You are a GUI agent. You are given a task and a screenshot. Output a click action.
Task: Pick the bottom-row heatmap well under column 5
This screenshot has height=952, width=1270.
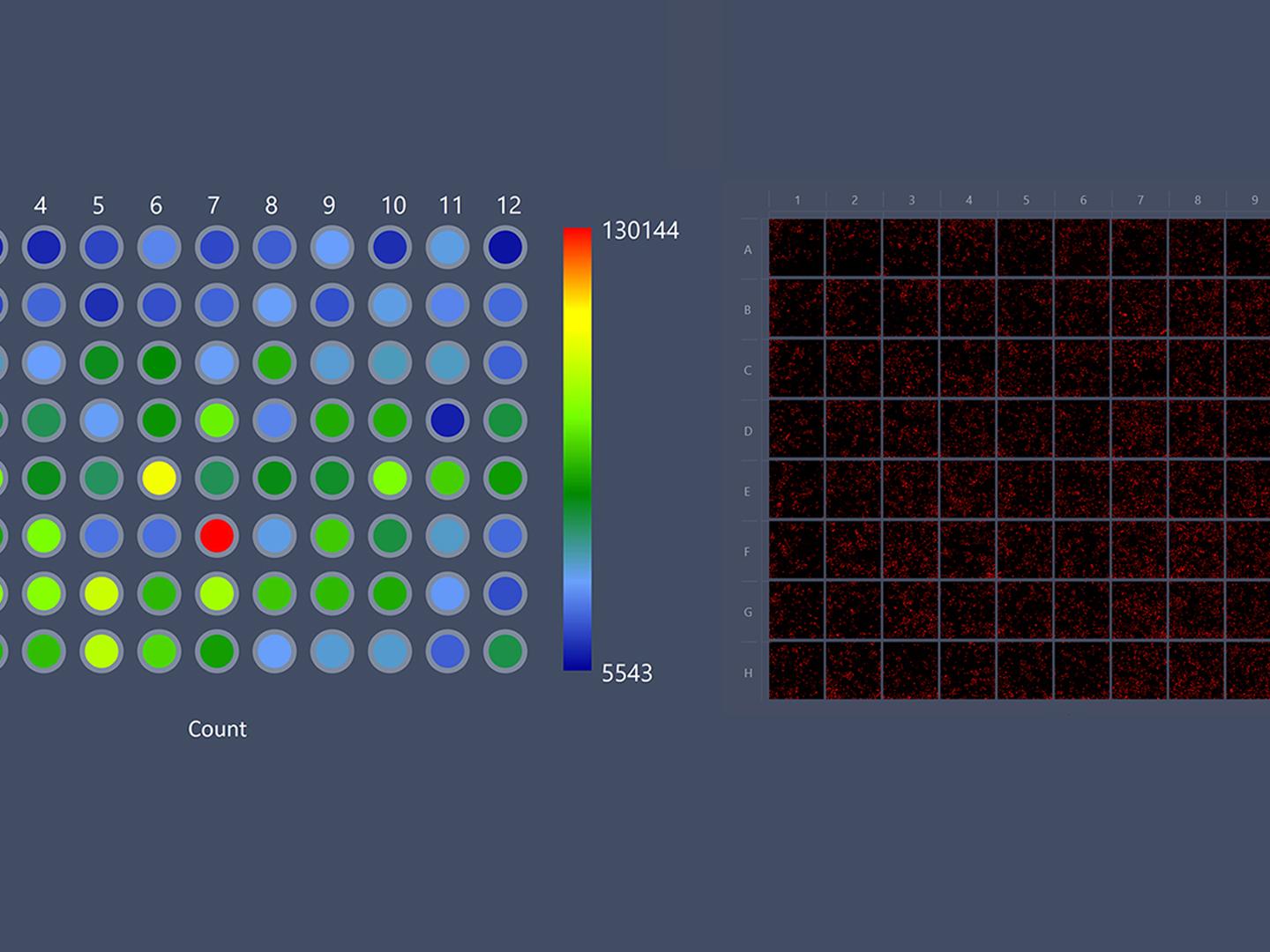point(101,651)
